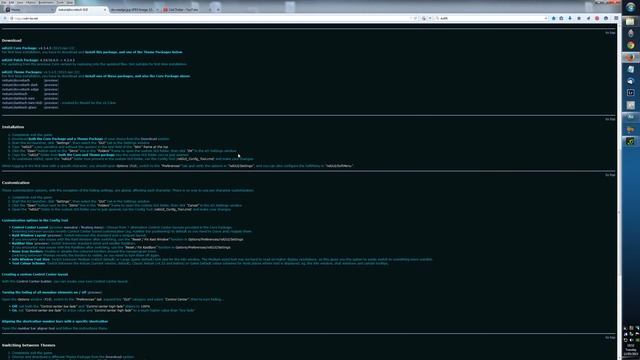Open the Bookmarks menu
Screen dimensions: 640x360
click(x=46, y=2)
